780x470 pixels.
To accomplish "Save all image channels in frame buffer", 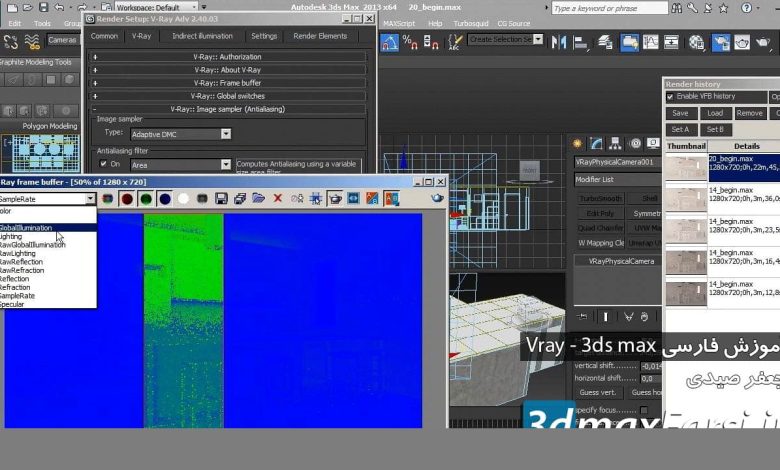I will 240,199.
